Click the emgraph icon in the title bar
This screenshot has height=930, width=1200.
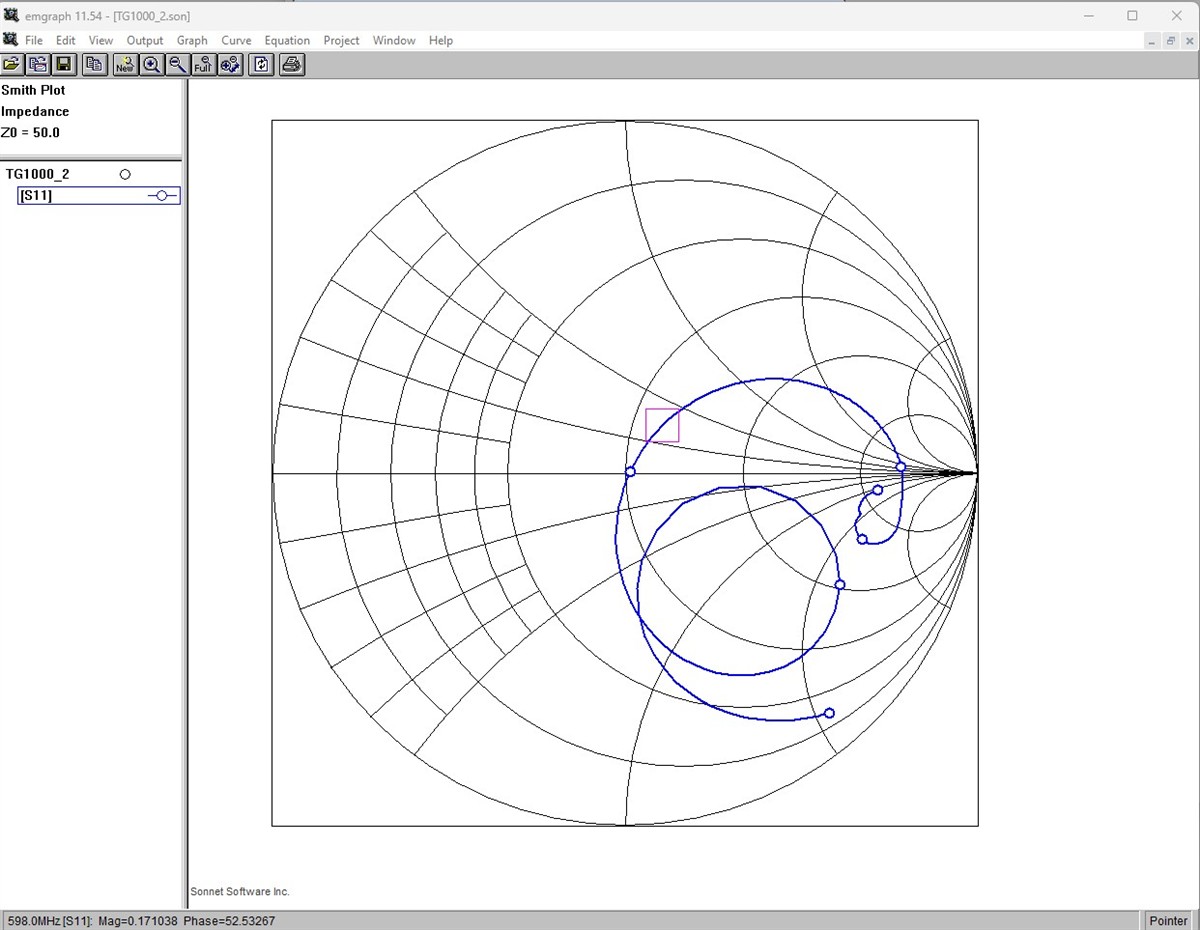(11, 15)
